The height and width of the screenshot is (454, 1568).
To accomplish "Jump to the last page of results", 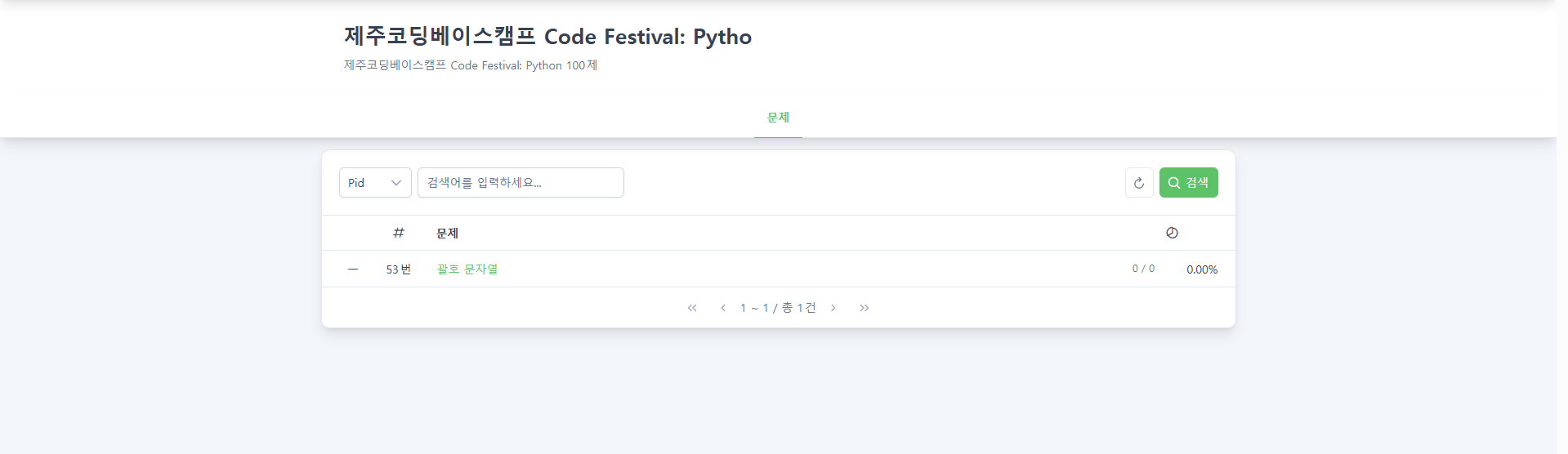I will (864, 308).
